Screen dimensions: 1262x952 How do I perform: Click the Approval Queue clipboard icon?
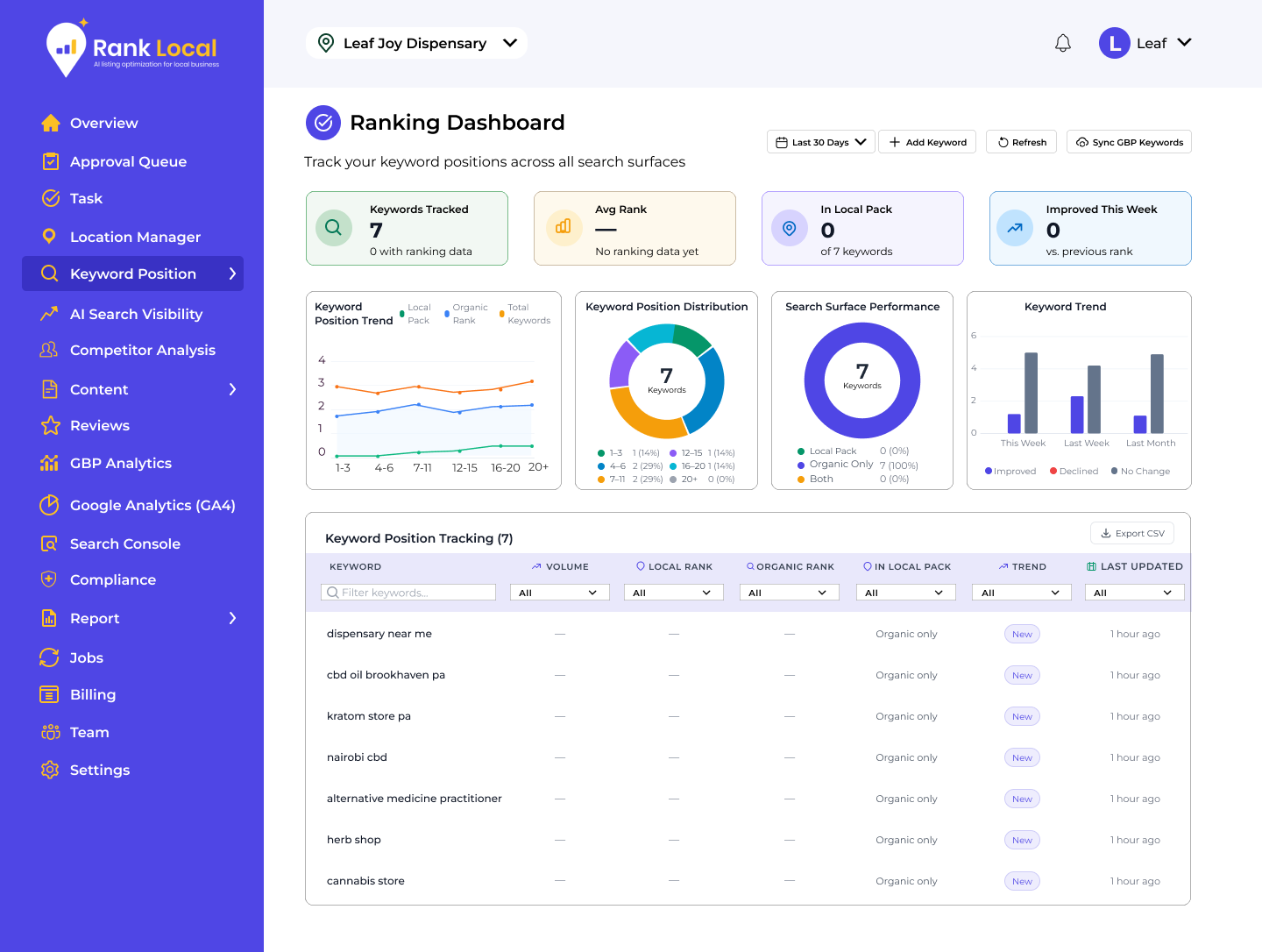coord(51,161)
